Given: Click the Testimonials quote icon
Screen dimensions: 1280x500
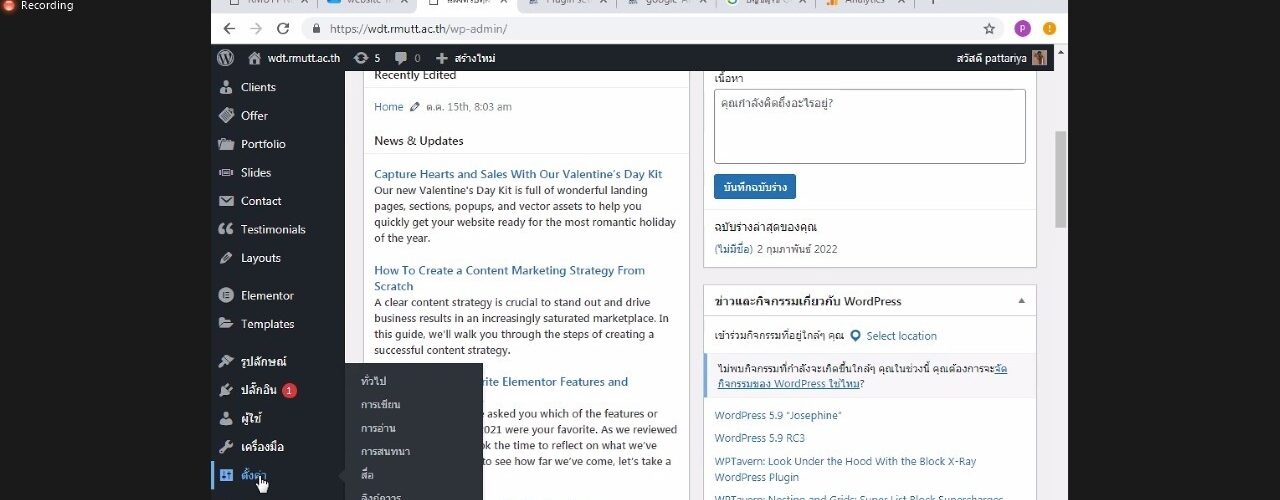Looking at the screenshot, I should click(x=226, y=229).
